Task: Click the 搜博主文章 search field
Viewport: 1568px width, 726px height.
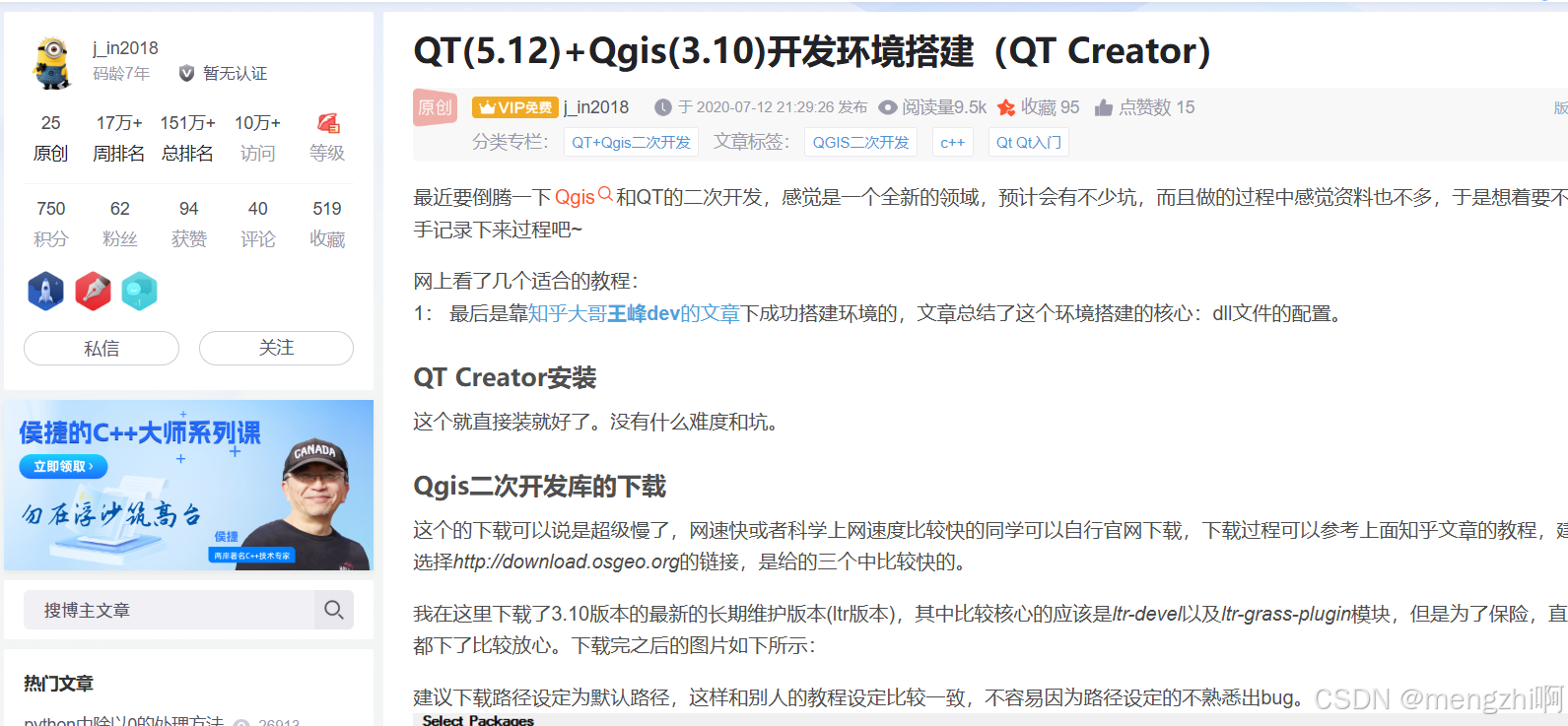Action: [170, 610]
